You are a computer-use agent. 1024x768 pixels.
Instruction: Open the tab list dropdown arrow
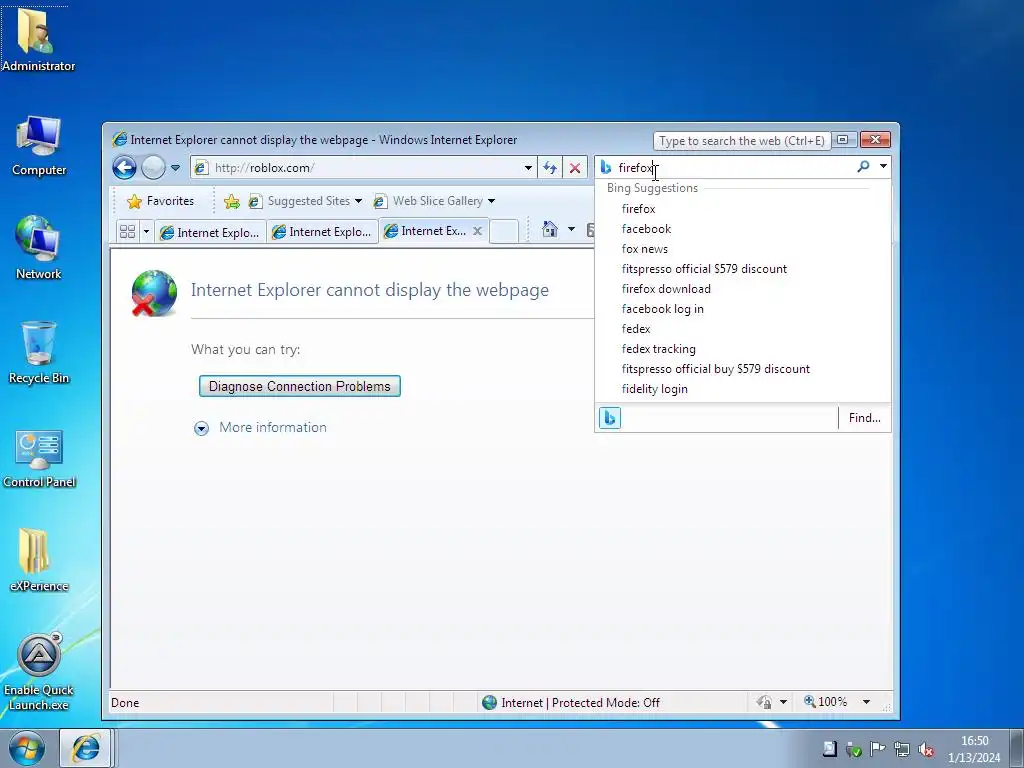coord(146,231)
